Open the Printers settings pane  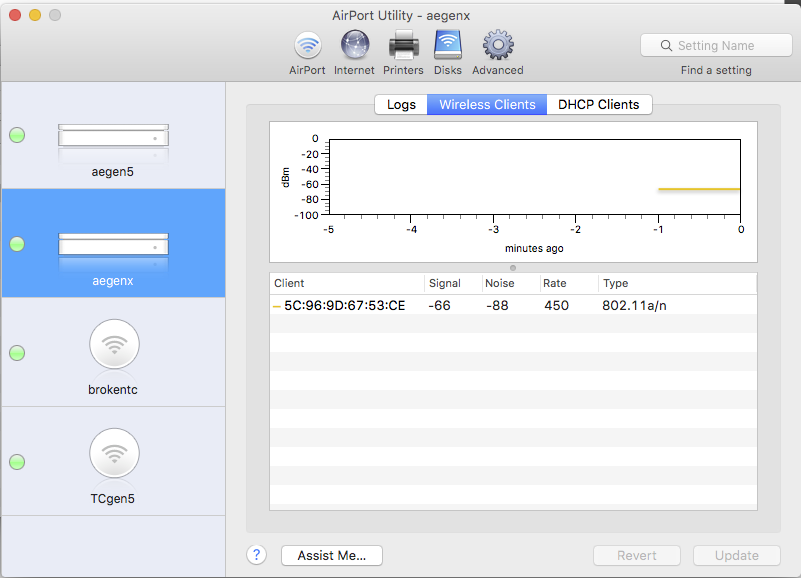(403, 53)
